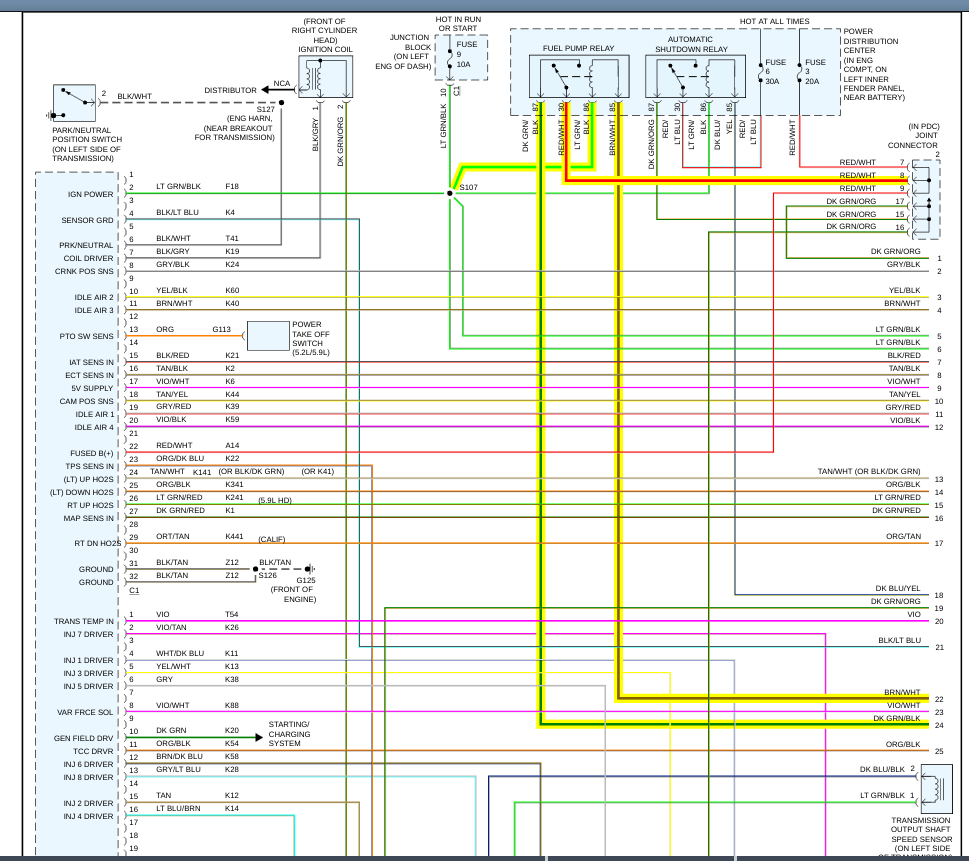Select the power take off switch box

point(268,336)
